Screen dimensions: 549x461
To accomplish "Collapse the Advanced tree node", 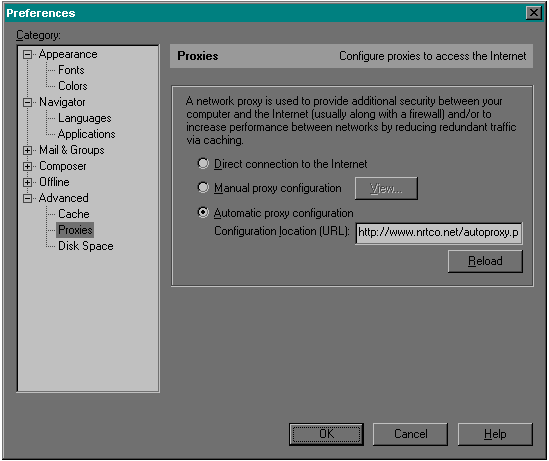I will click(x=27, y=198).
